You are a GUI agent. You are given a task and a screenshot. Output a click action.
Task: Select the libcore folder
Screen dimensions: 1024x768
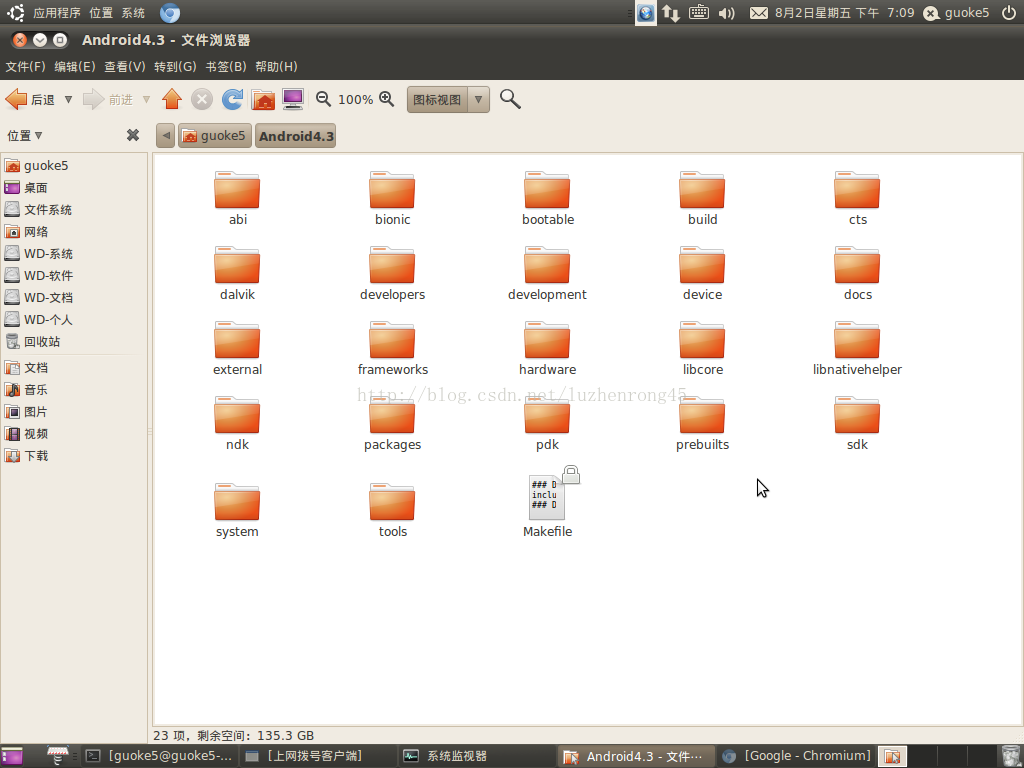(x=702, y=349)
